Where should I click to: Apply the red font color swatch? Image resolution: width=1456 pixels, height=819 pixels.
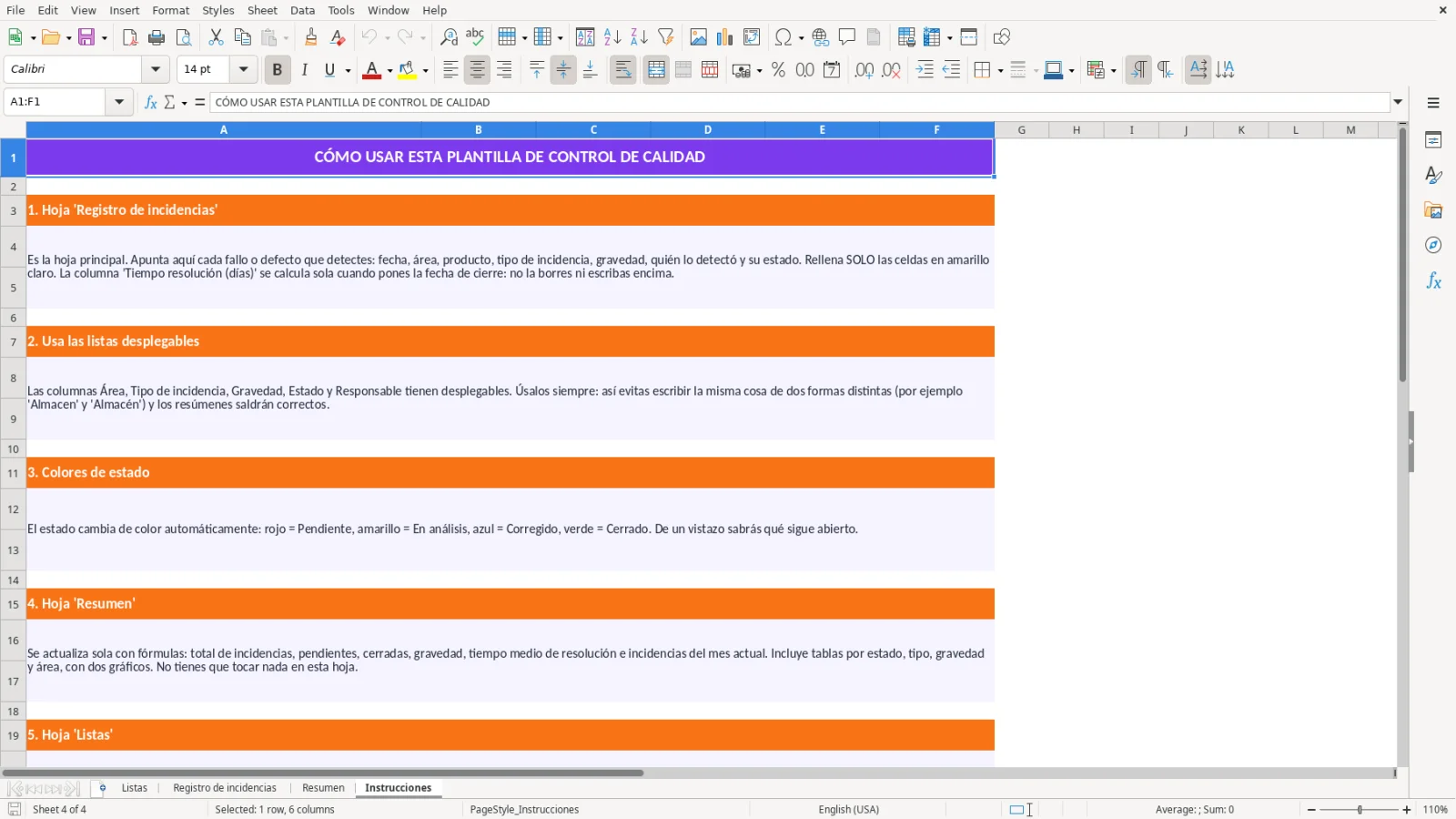pos(371,70)
